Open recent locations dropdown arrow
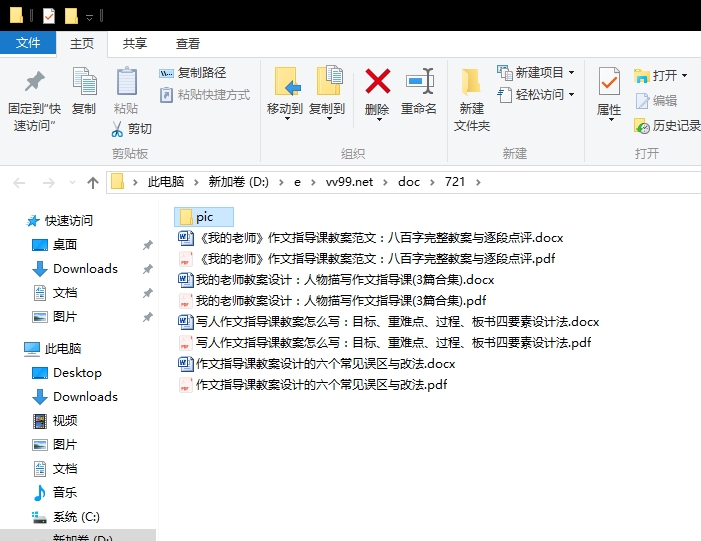The height and width of the screenshot is (541, 701). click(x=72, y=182)
